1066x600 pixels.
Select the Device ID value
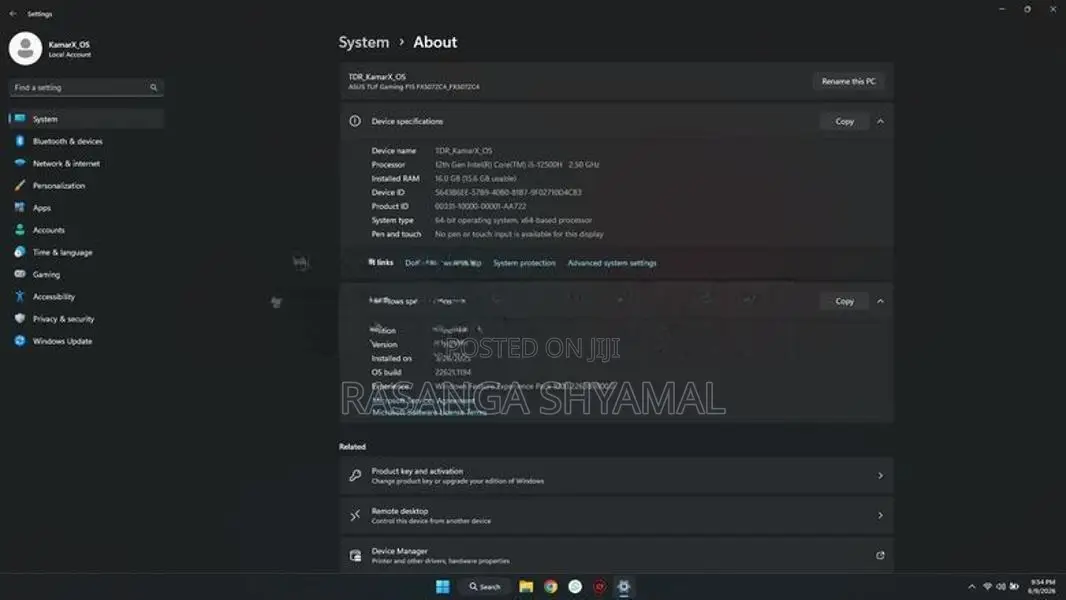508,192
